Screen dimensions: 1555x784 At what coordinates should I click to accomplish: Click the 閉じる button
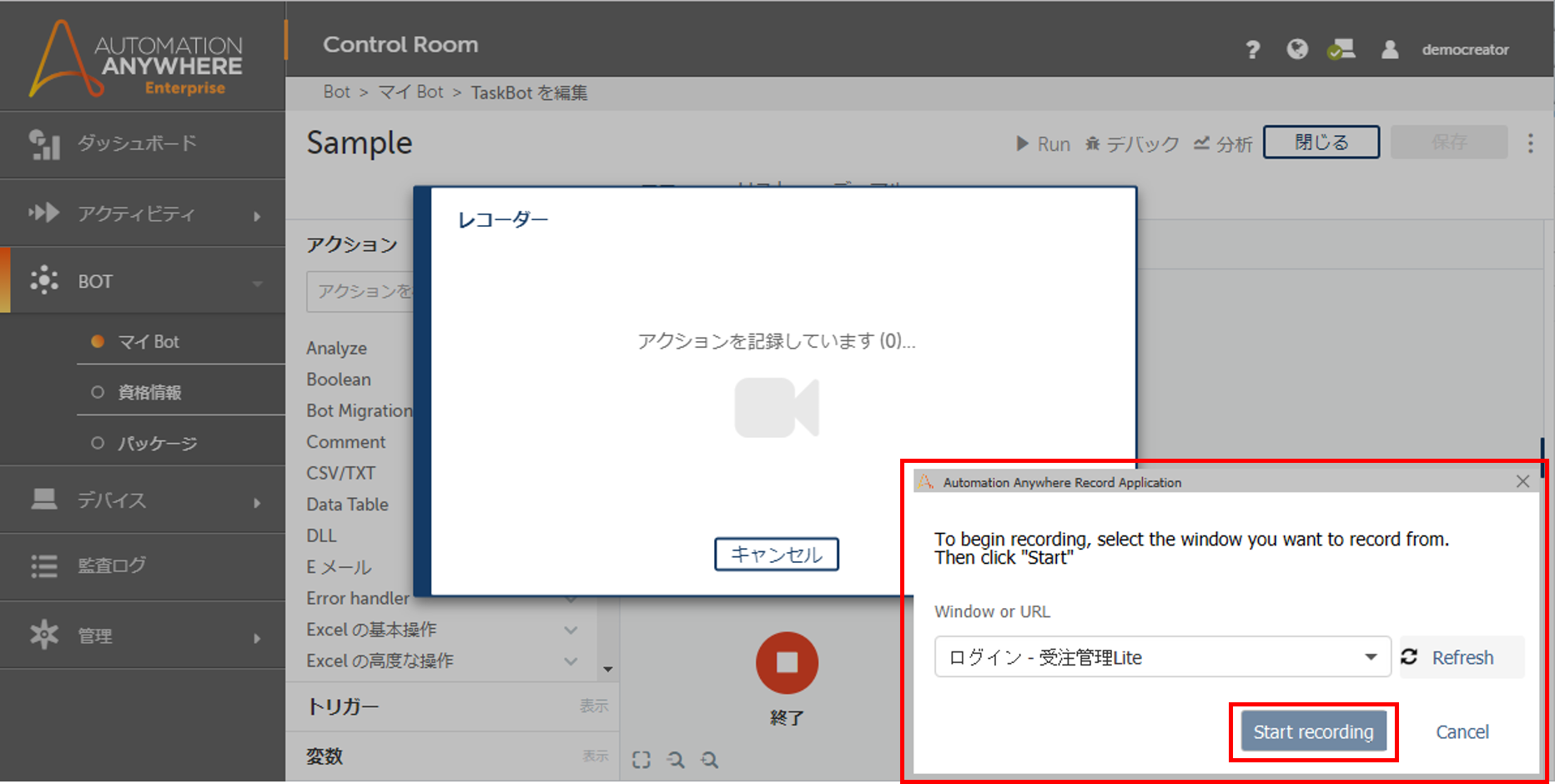tap(1321, 143)
